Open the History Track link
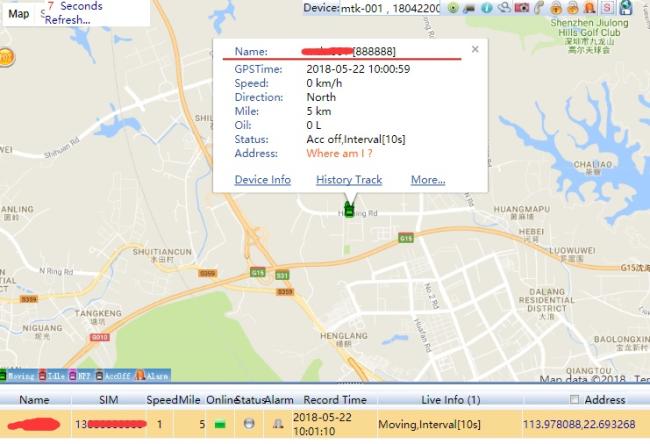This screenshot has height=444, width=650. [349, 180]
